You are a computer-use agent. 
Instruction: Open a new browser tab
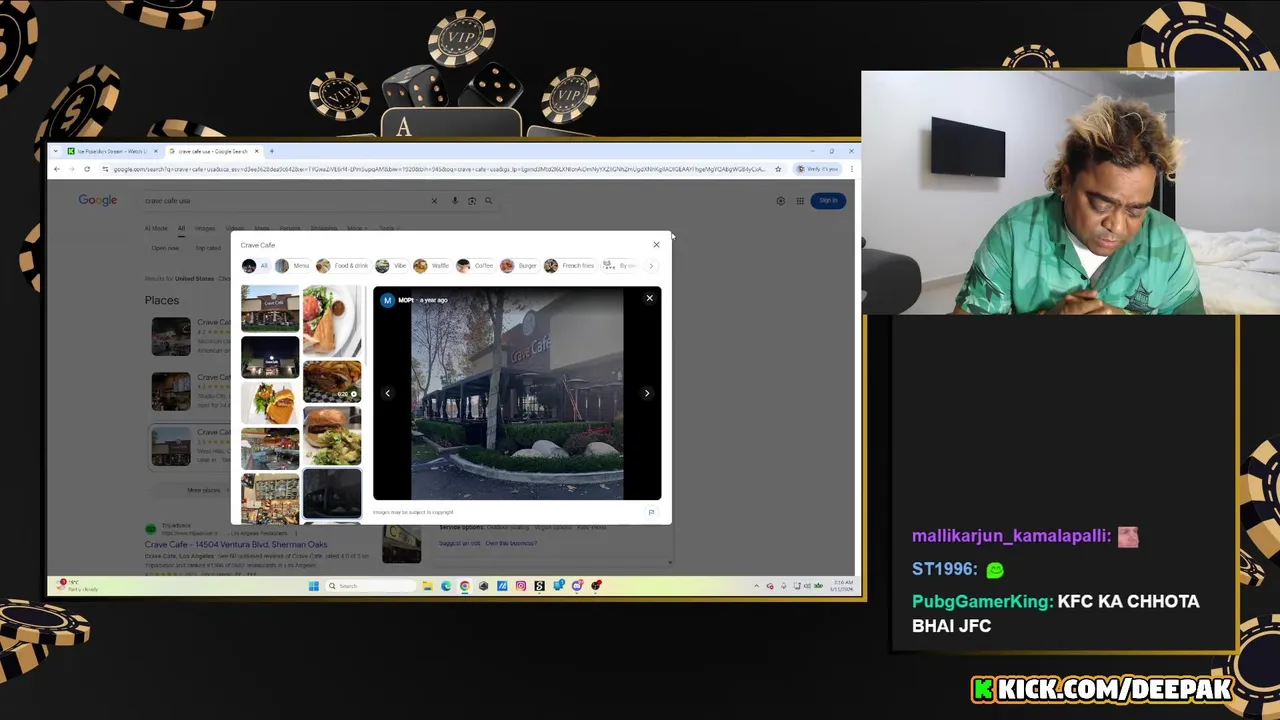271,151
